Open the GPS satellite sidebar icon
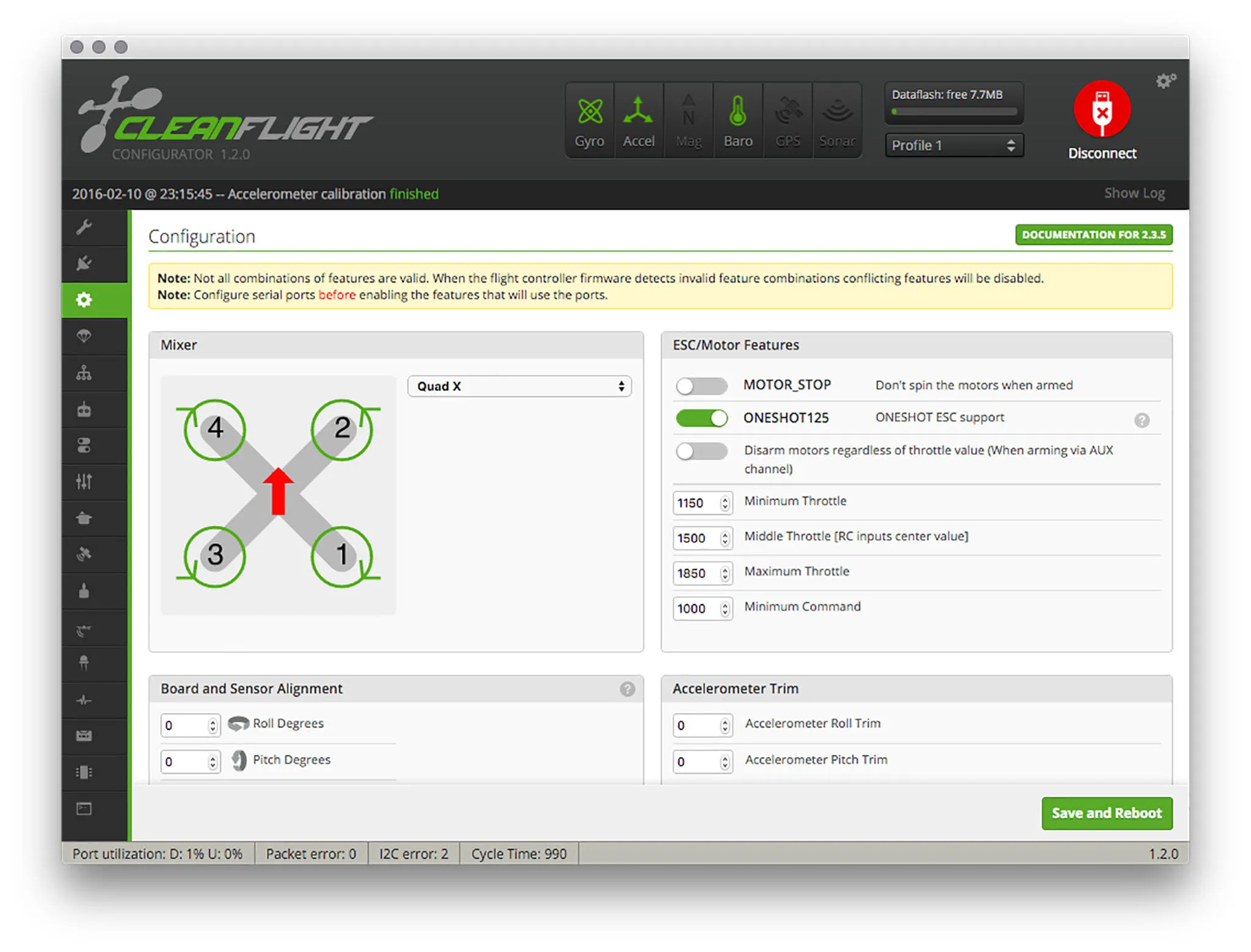 click(84, 554)
